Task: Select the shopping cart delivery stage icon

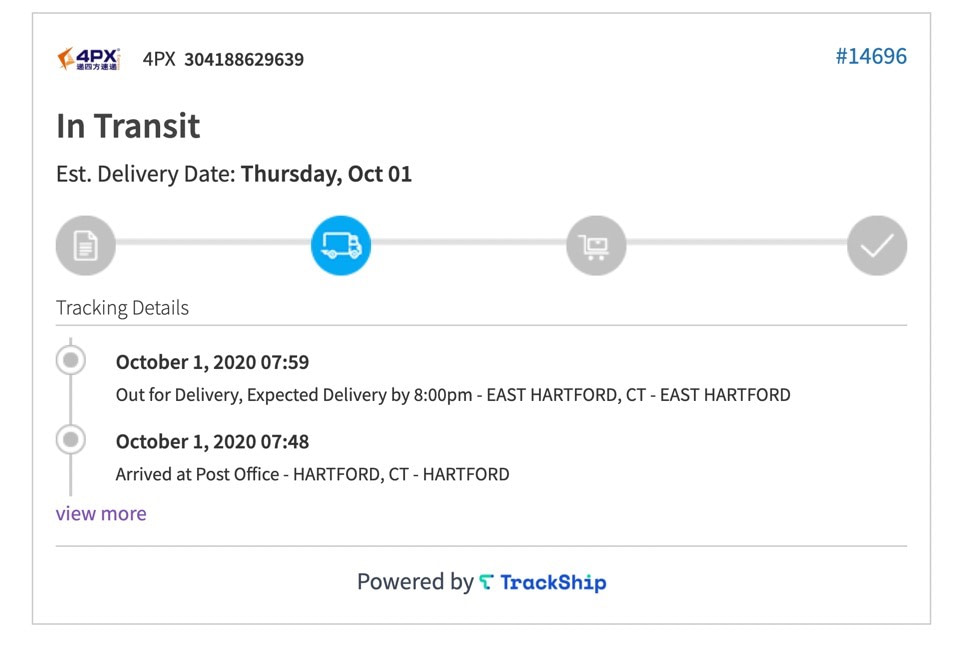Action: (596, 244)
